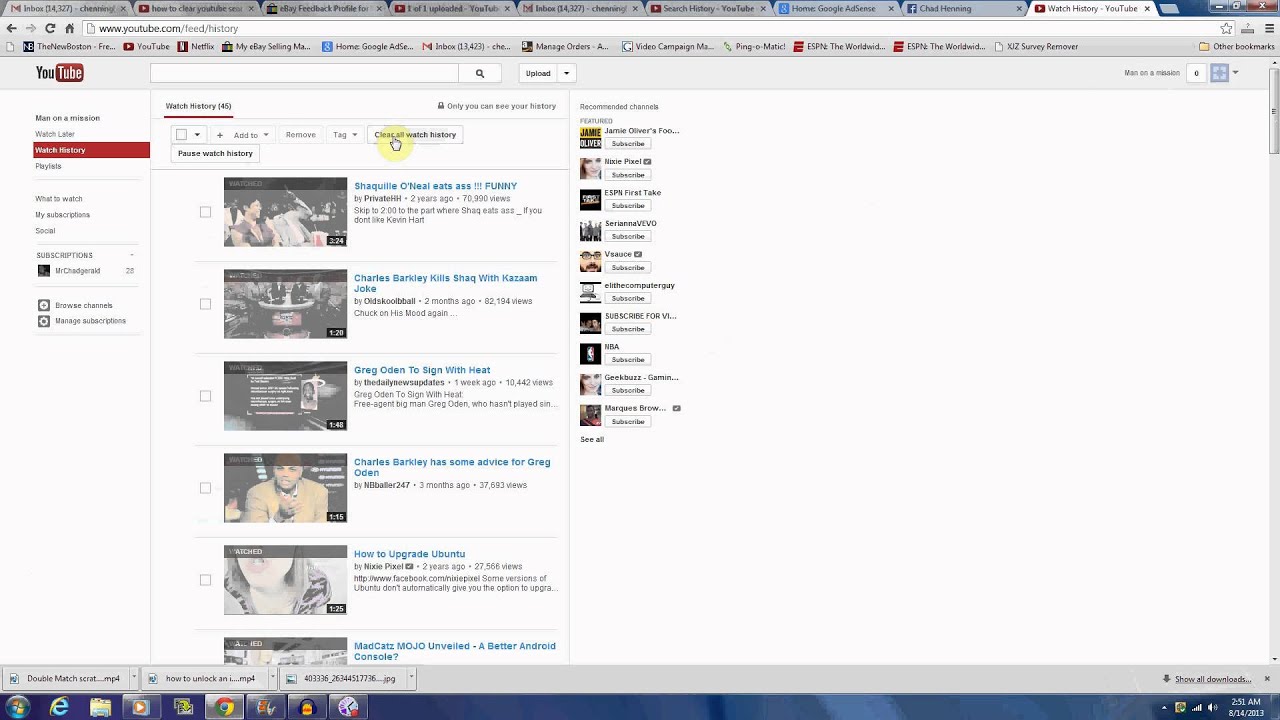Open the MrChadgerald subscription channel

[x=77, y=271]
